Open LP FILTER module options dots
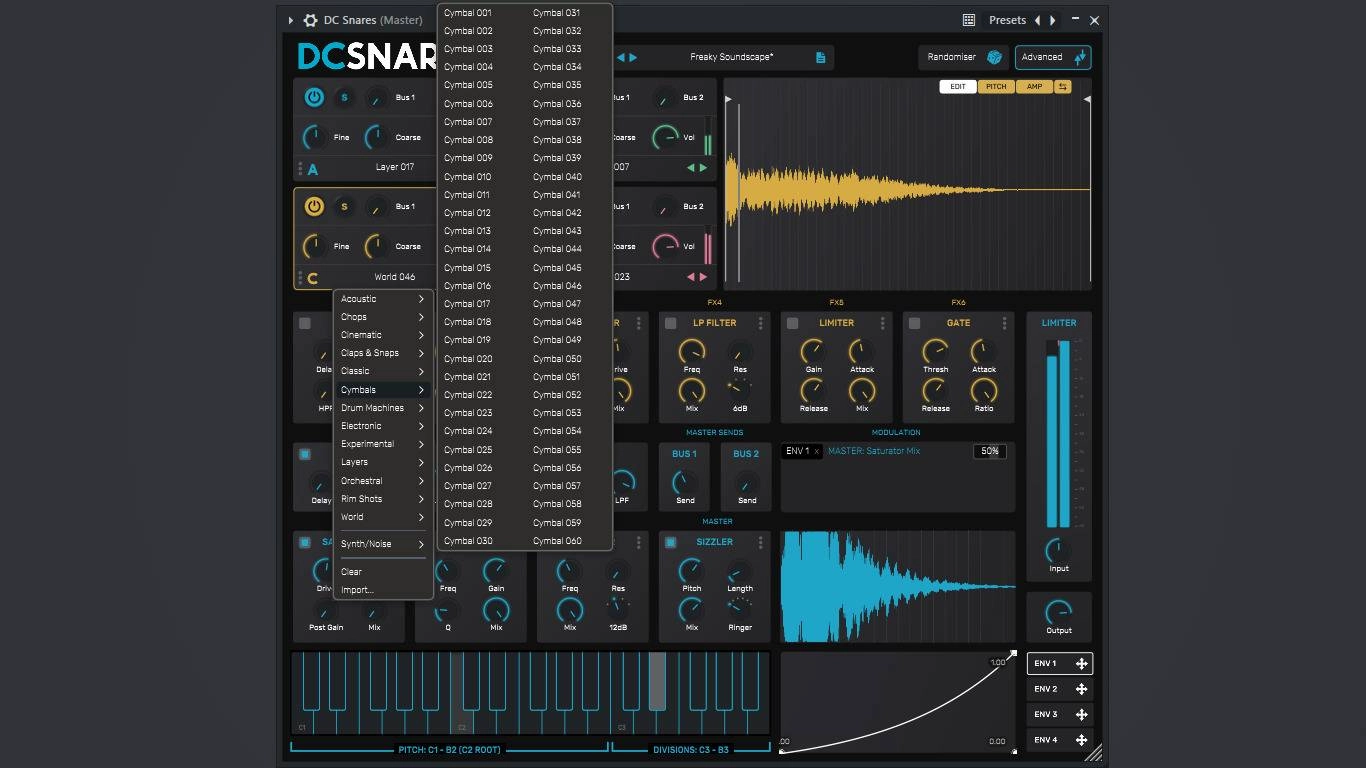The image size is (1366, 768). pyautogui.click(x=761, y=323)
